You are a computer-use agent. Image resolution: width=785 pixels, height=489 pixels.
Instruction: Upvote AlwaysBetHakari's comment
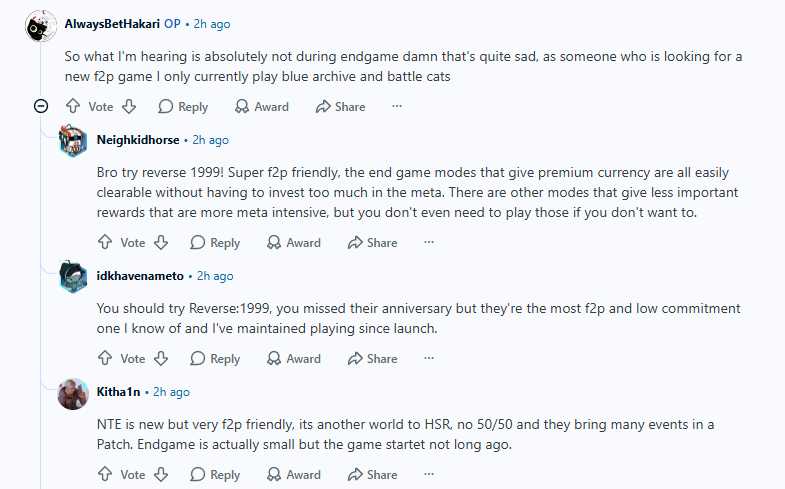pyautogui.click(x=73, y=106)
